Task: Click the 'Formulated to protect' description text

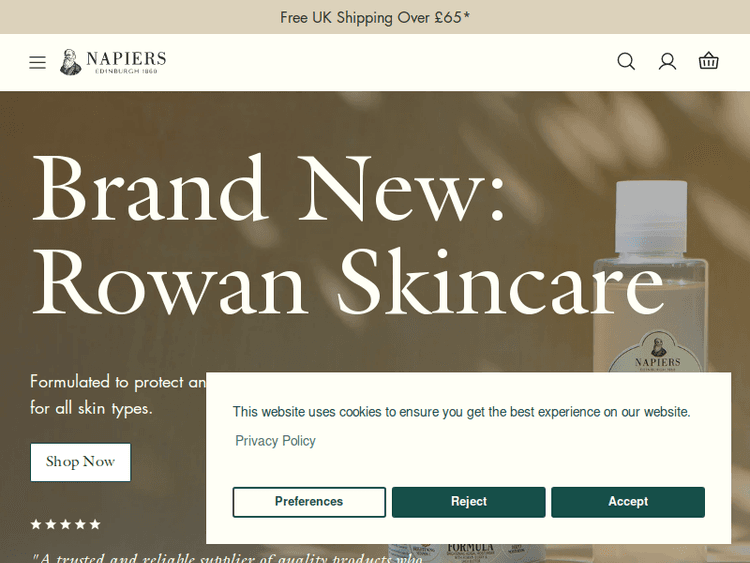Action: (118, 395)
